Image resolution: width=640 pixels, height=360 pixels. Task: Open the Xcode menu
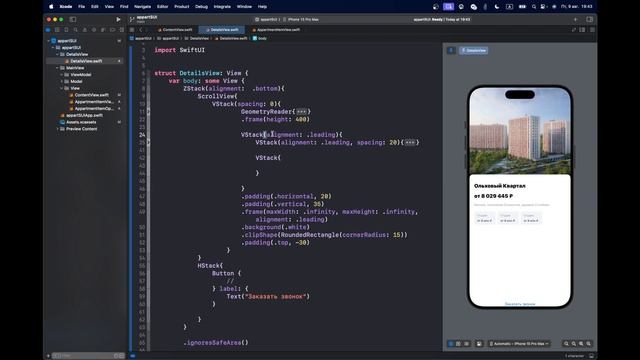pos(66,7)
